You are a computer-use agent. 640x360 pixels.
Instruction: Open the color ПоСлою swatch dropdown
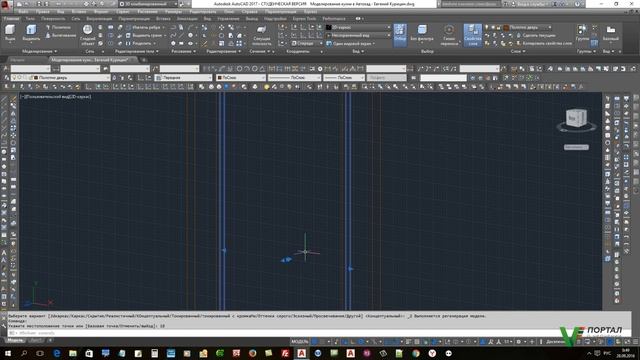pyautogui.click(x=241, y=77)
